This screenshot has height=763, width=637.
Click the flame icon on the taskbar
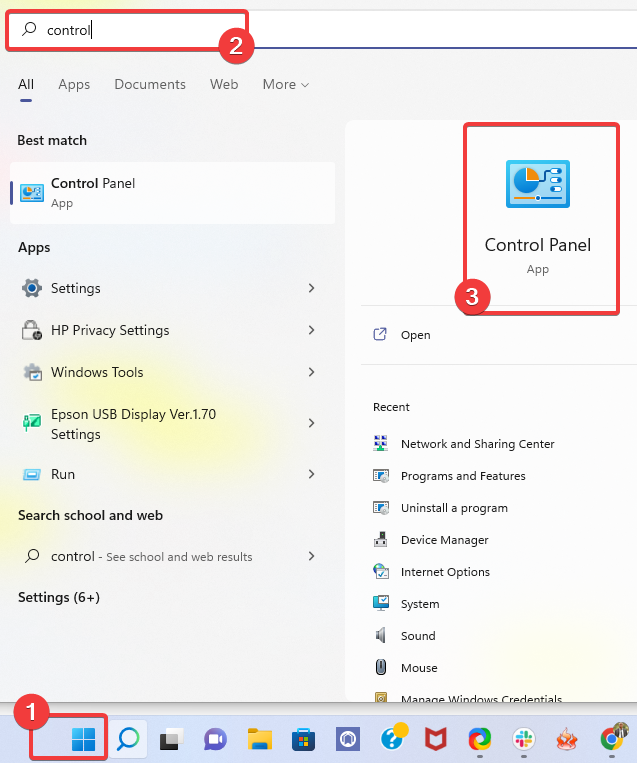click(x=567, y=740)
